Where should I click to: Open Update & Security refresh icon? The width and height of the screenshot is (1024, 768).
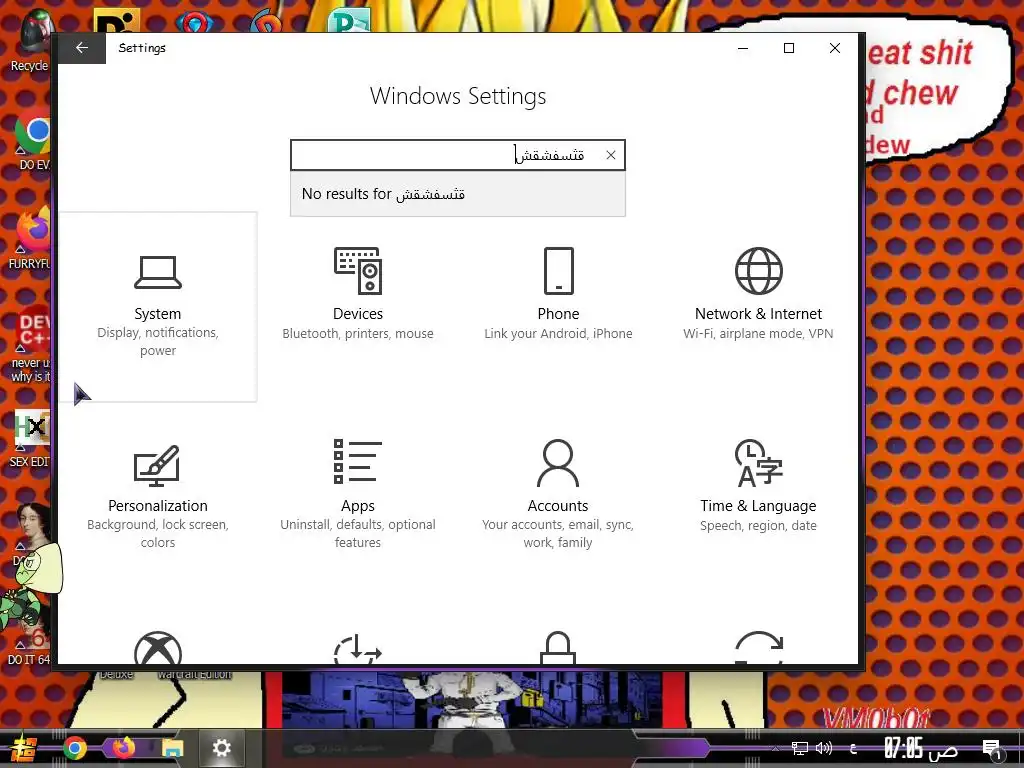758,648
